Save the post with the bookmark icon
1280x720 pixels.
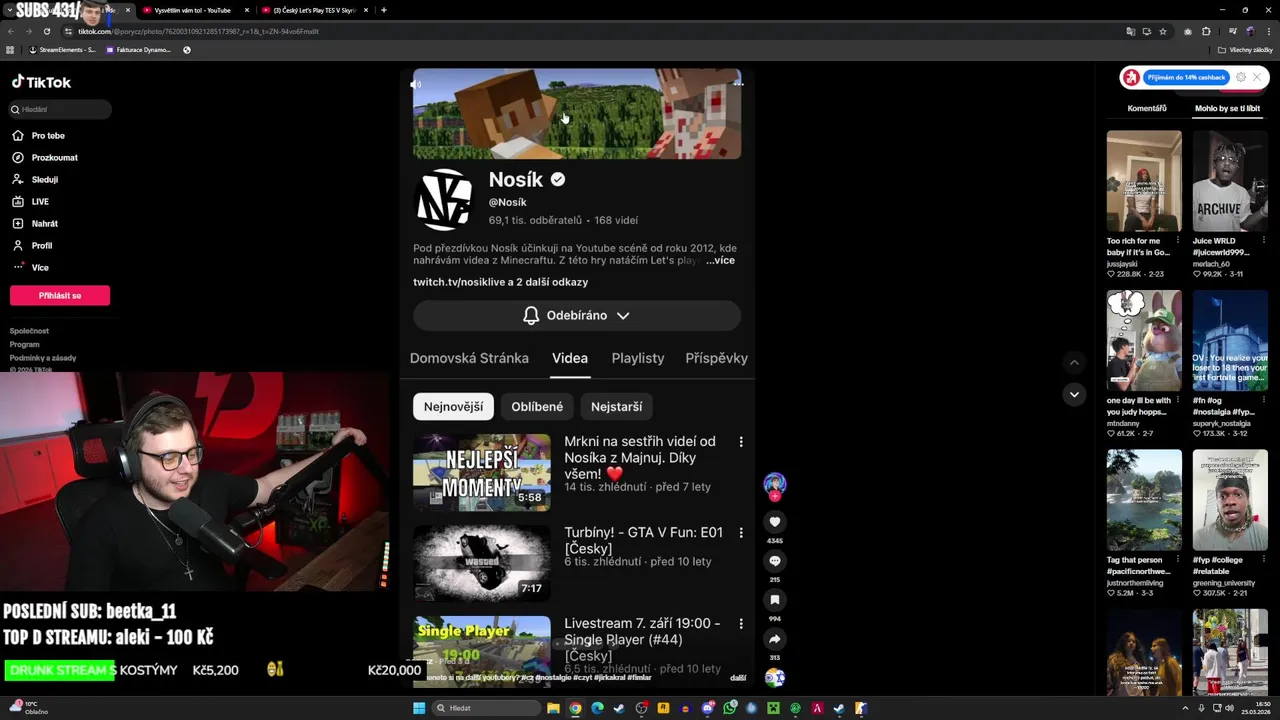[775, 600]
